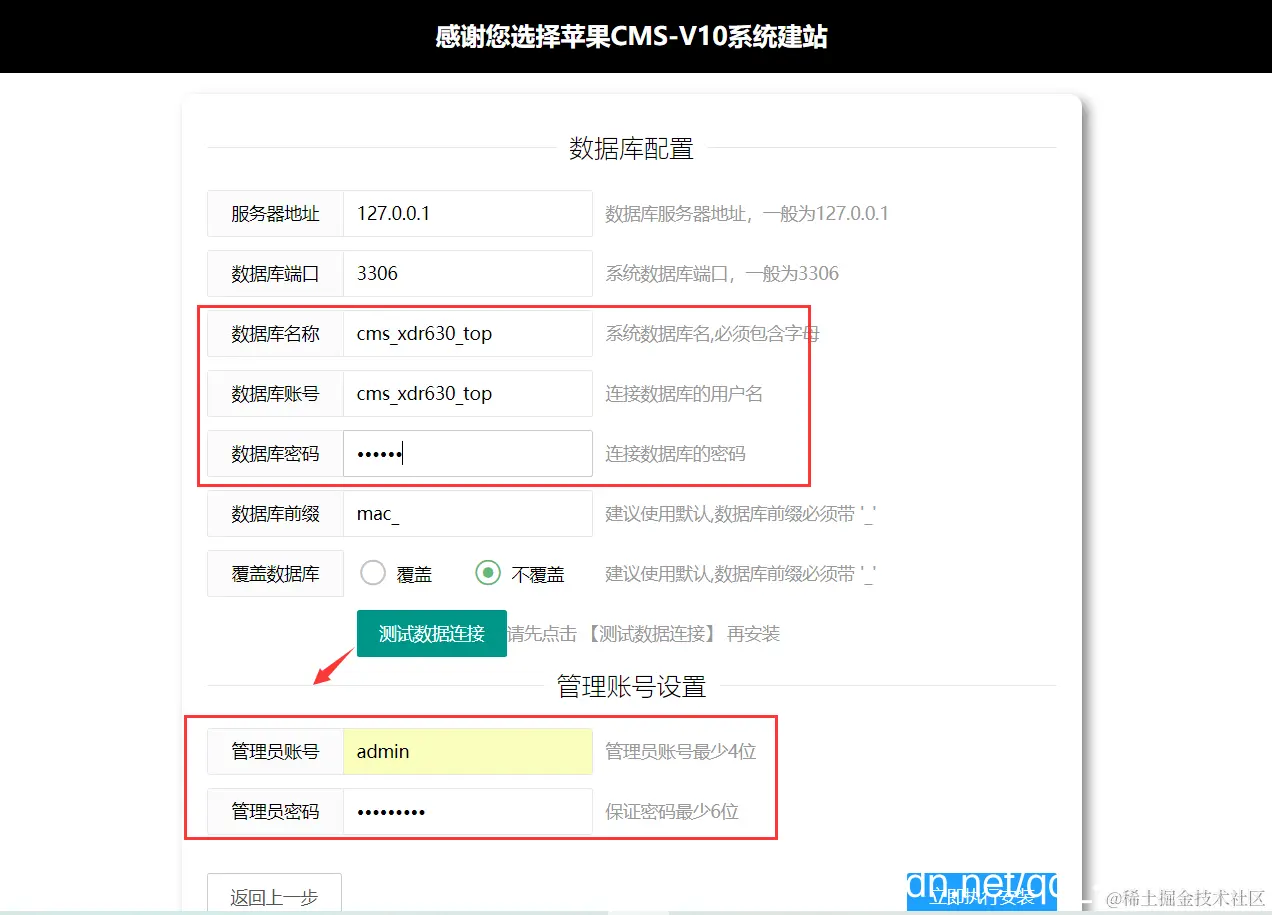Click the 数据库前缀 label
Screen dimensions: 1272x915
coord(275,514)
